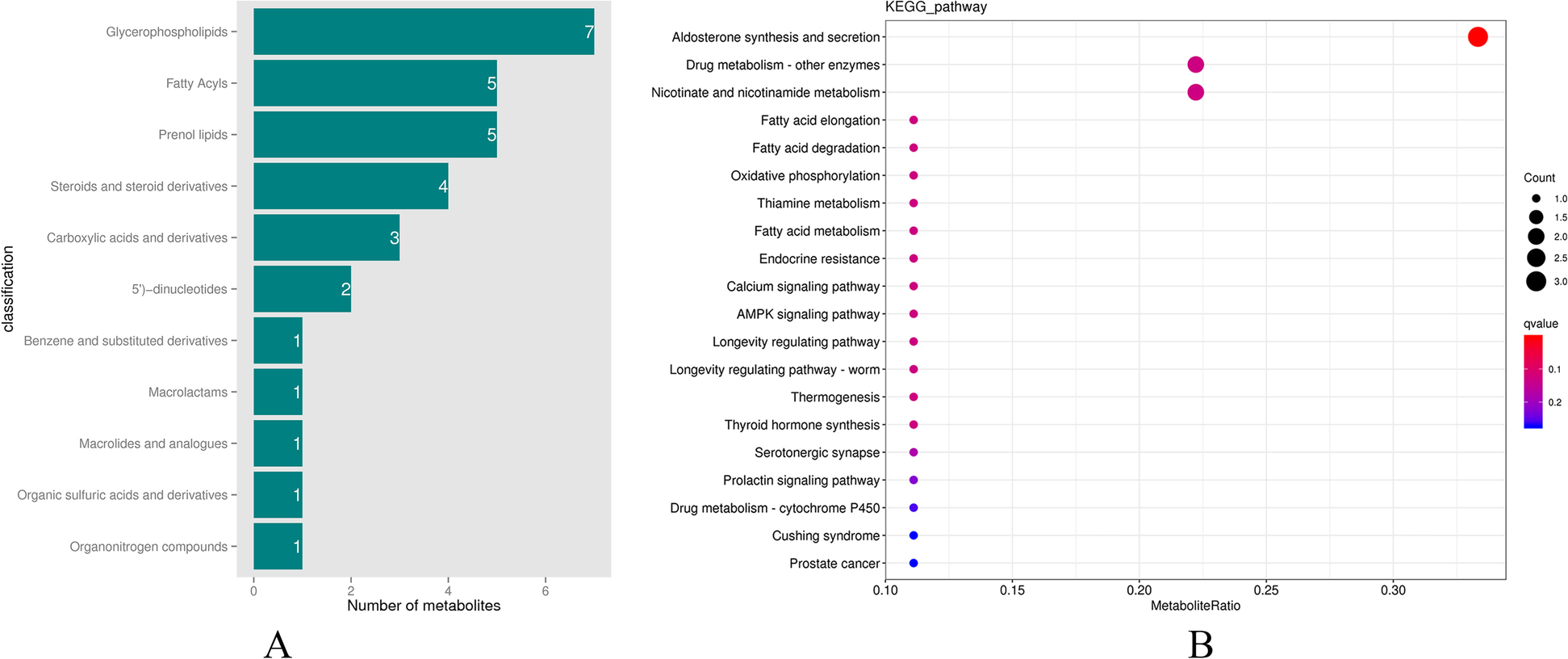Click the Nicotinate and nicotinamide metabolism dot
Viewport: 1568px width, 659px height.
pos(1196,92)
